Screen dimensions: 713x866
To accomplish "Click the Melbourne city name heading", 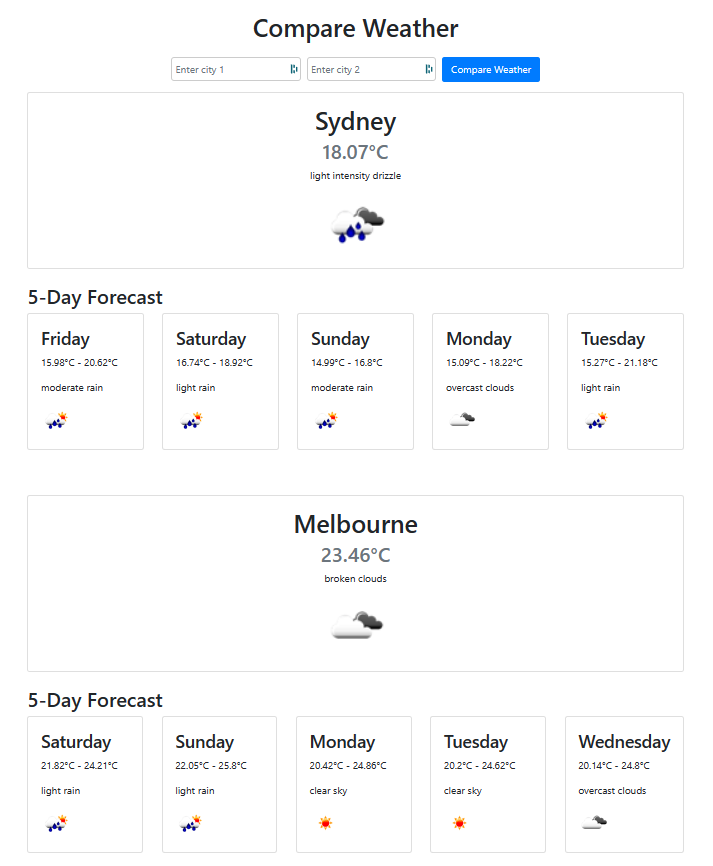I will click(x=356, y=524).
